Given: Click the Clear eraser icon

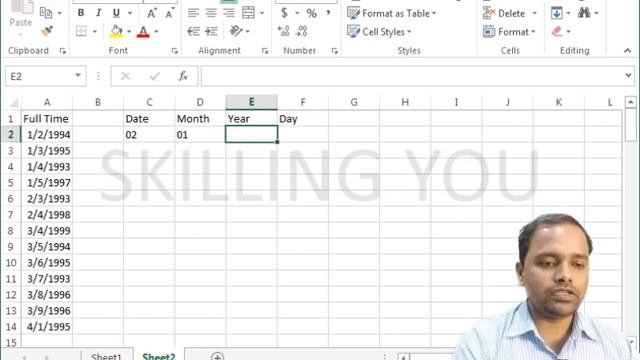Looking at the screenshot, I should [557, 31].
